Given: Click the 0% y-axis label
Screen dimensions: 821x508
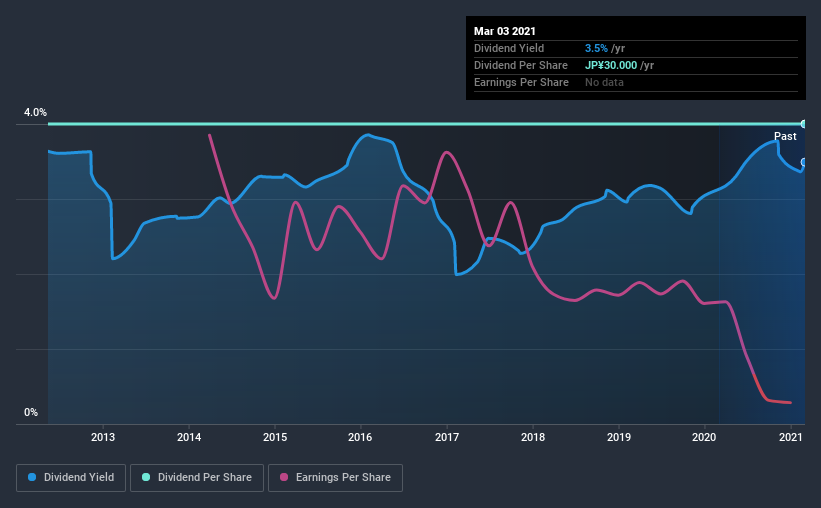Looking at the screenshot, I should (31, 412).
